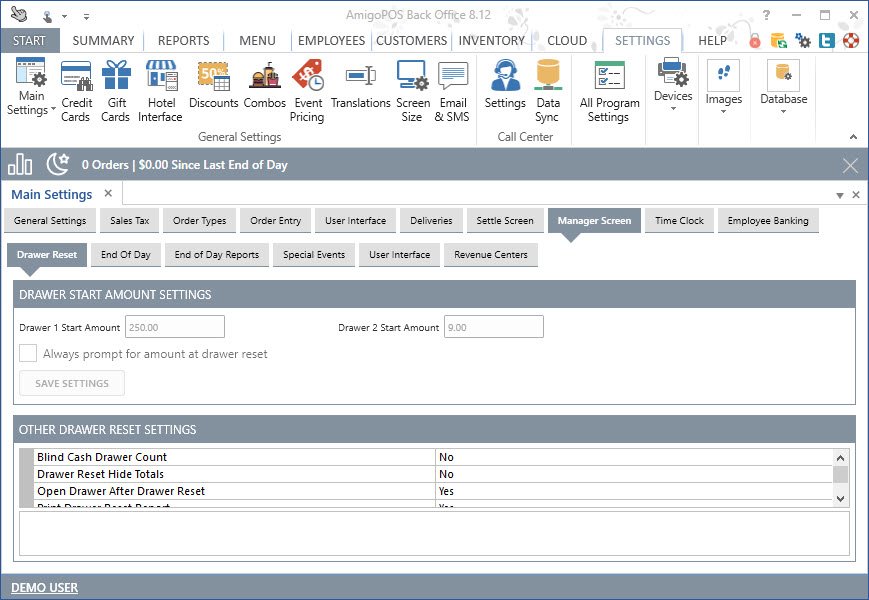
Task: Select the End Of Day sub-tab
Action: (126, 255)
